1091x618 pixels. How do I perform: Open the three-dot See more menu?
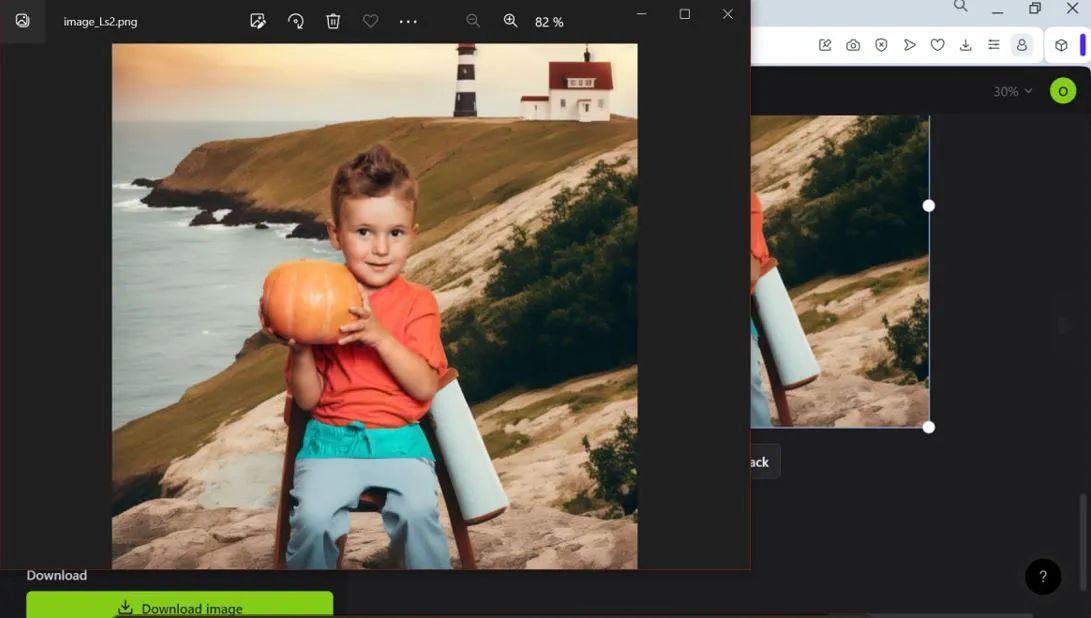(x=408, y=21)
